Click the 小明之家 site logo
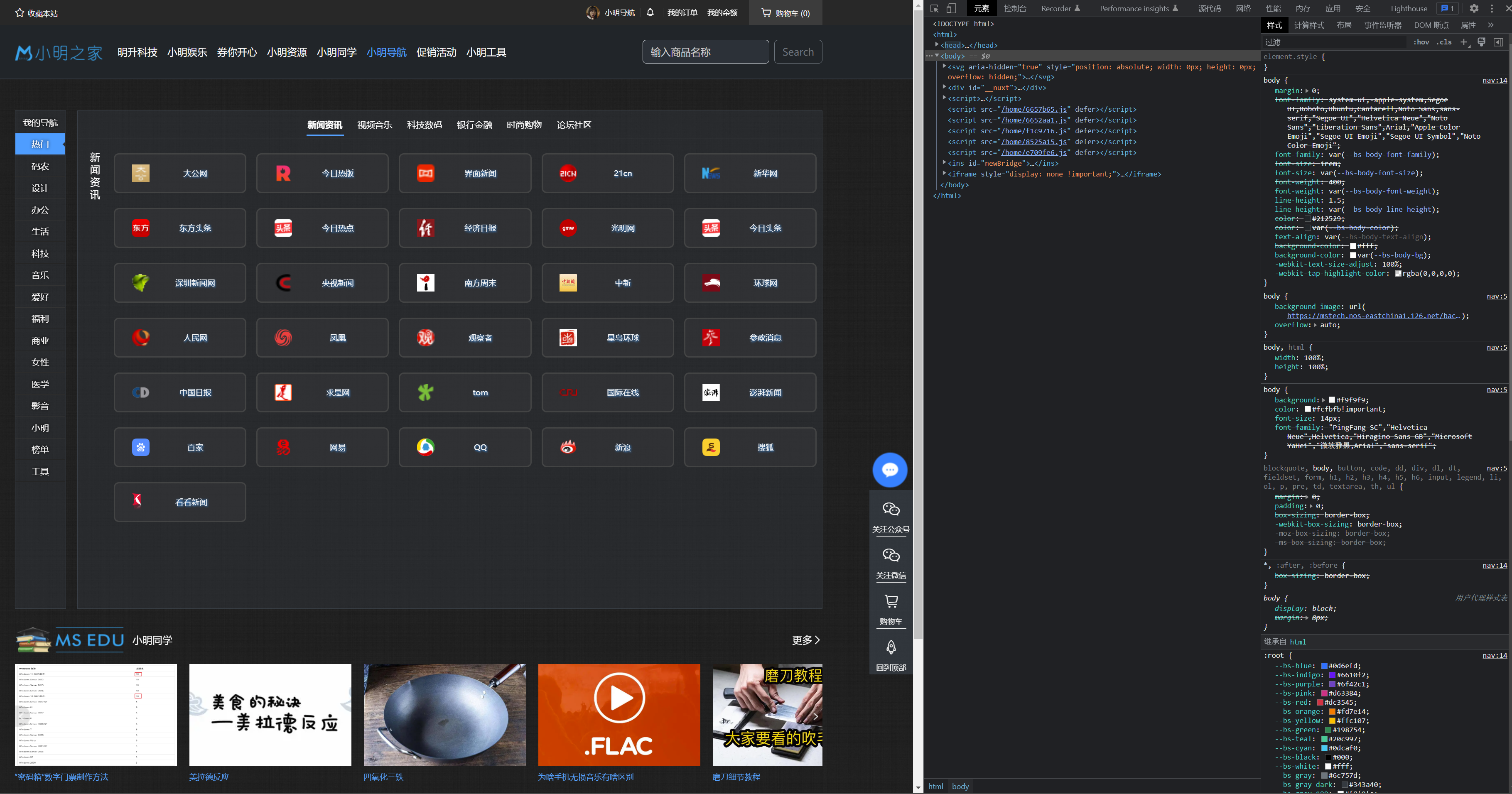The height and width of the screenshot is (794, 1512). click(x=59, y=53)
